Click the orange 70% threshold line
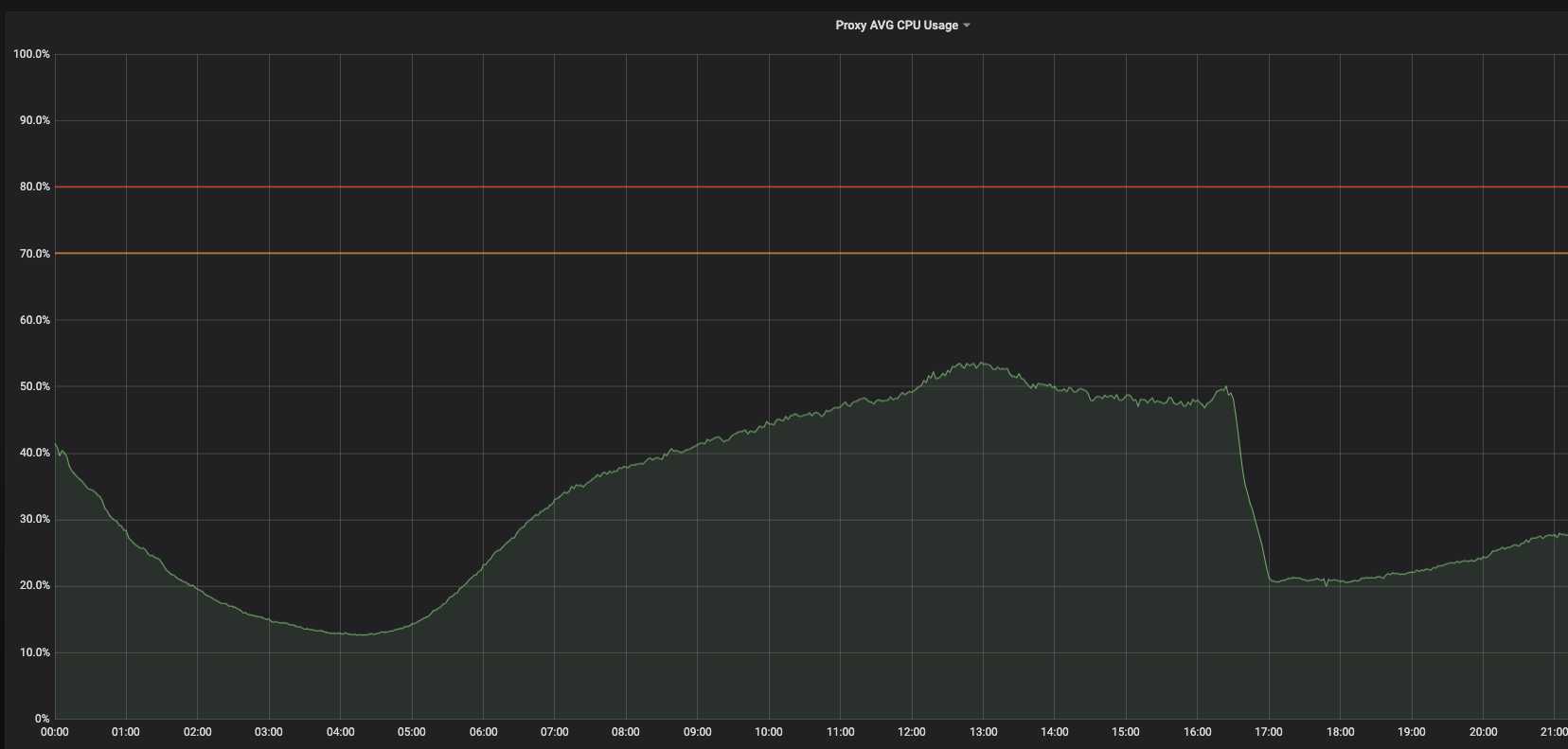The width and height of the screenshot is (1568, 749). click(811, 253)
